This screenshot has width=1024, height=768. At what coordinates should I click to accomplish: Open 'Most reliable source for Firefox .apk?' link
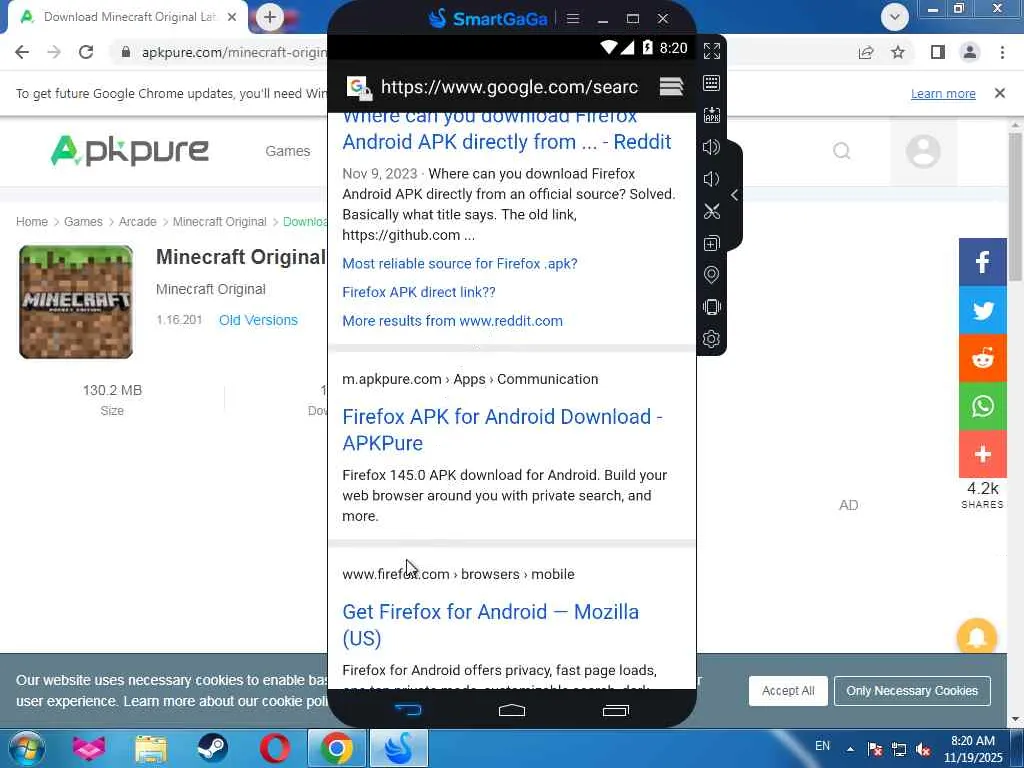[x=460, y=263]
